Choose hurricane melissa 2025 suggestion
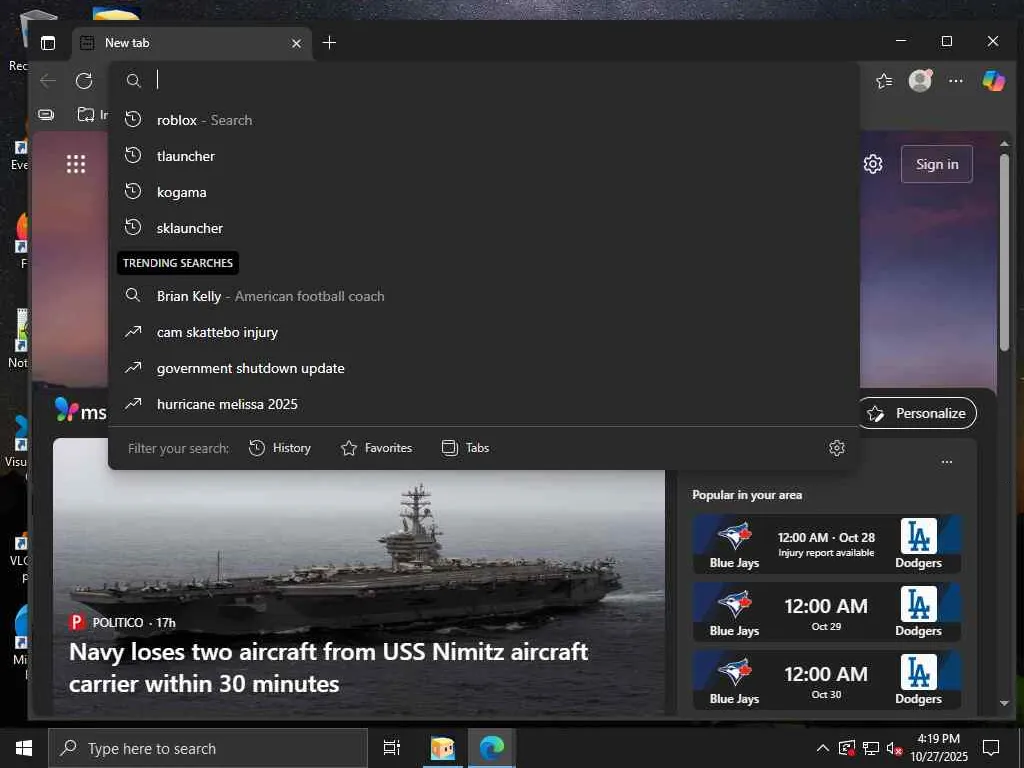The height and width of the screenshot is (768, 1024). [x=483, y=404]
